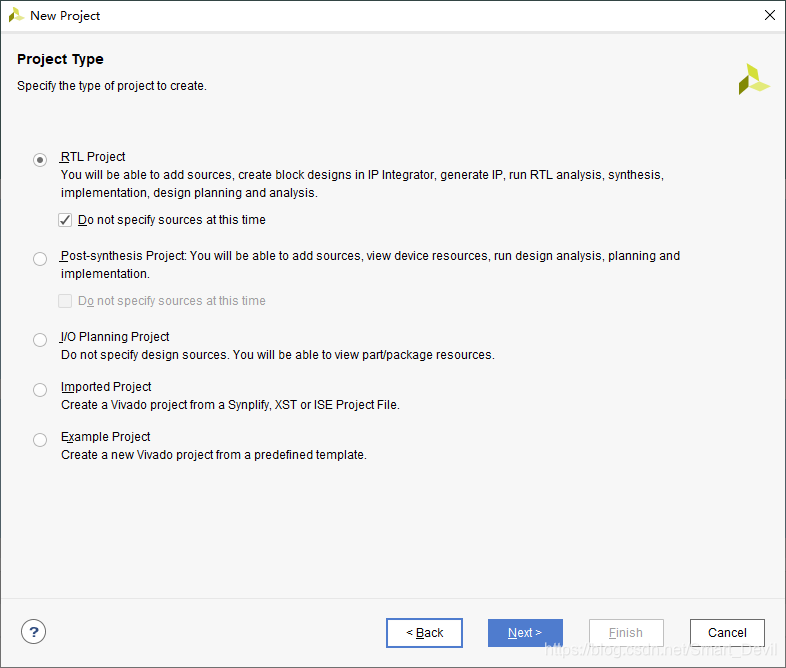Click the 'RTL Project' label text
The width and height of the screenshot is (786, 668).
pos(93,157)
